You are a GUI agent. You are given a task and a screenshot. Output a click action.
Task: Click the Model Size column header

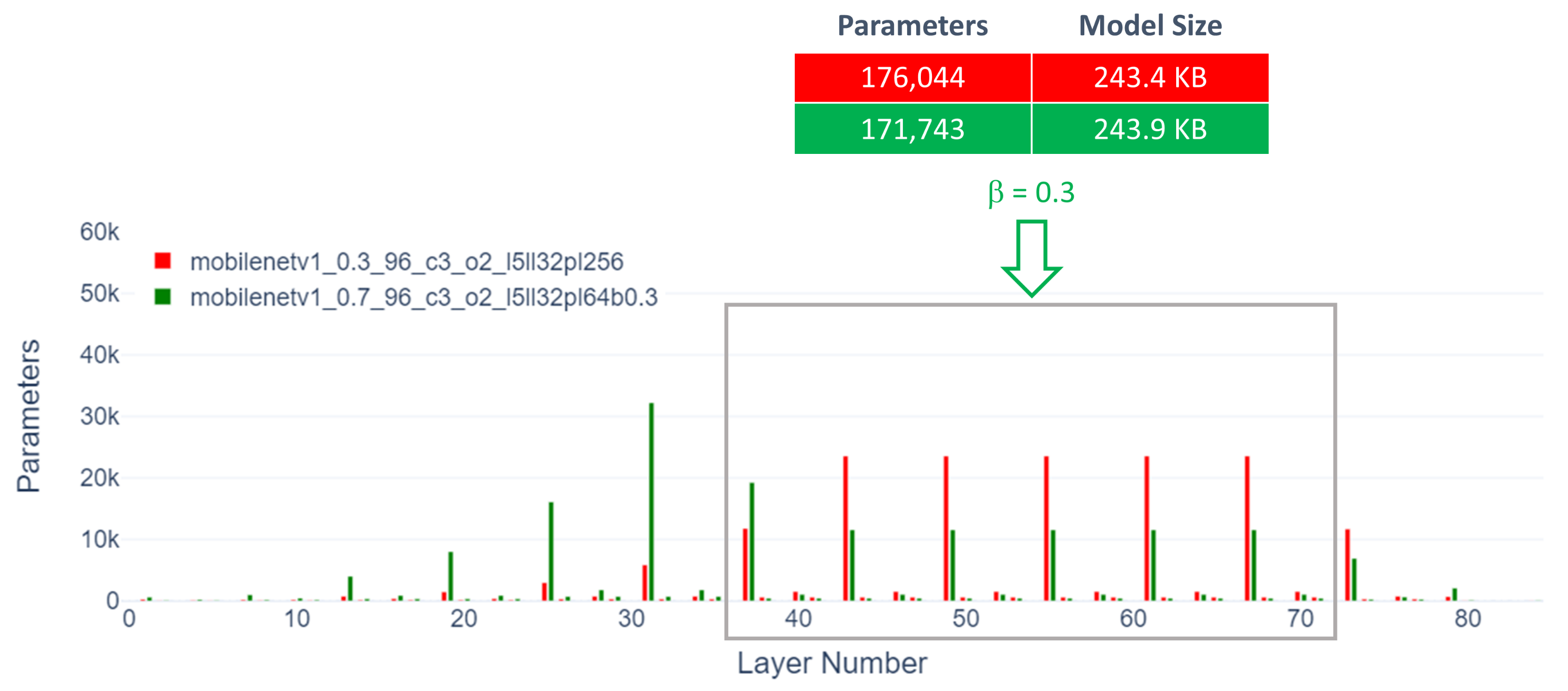pos(1150,25)
